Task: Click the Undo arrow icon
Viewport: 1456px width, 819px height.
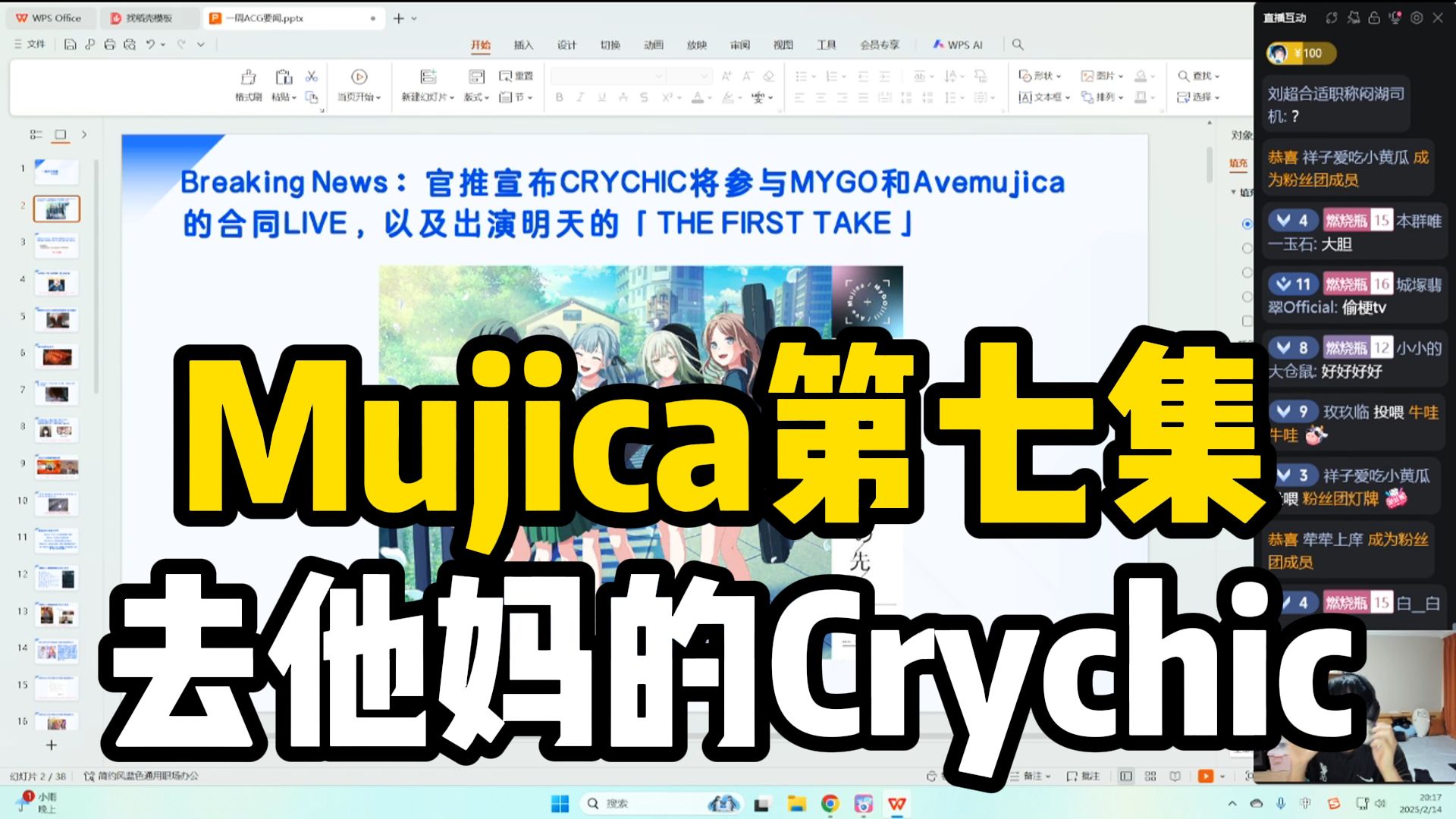Action: [x=150, y=45]
